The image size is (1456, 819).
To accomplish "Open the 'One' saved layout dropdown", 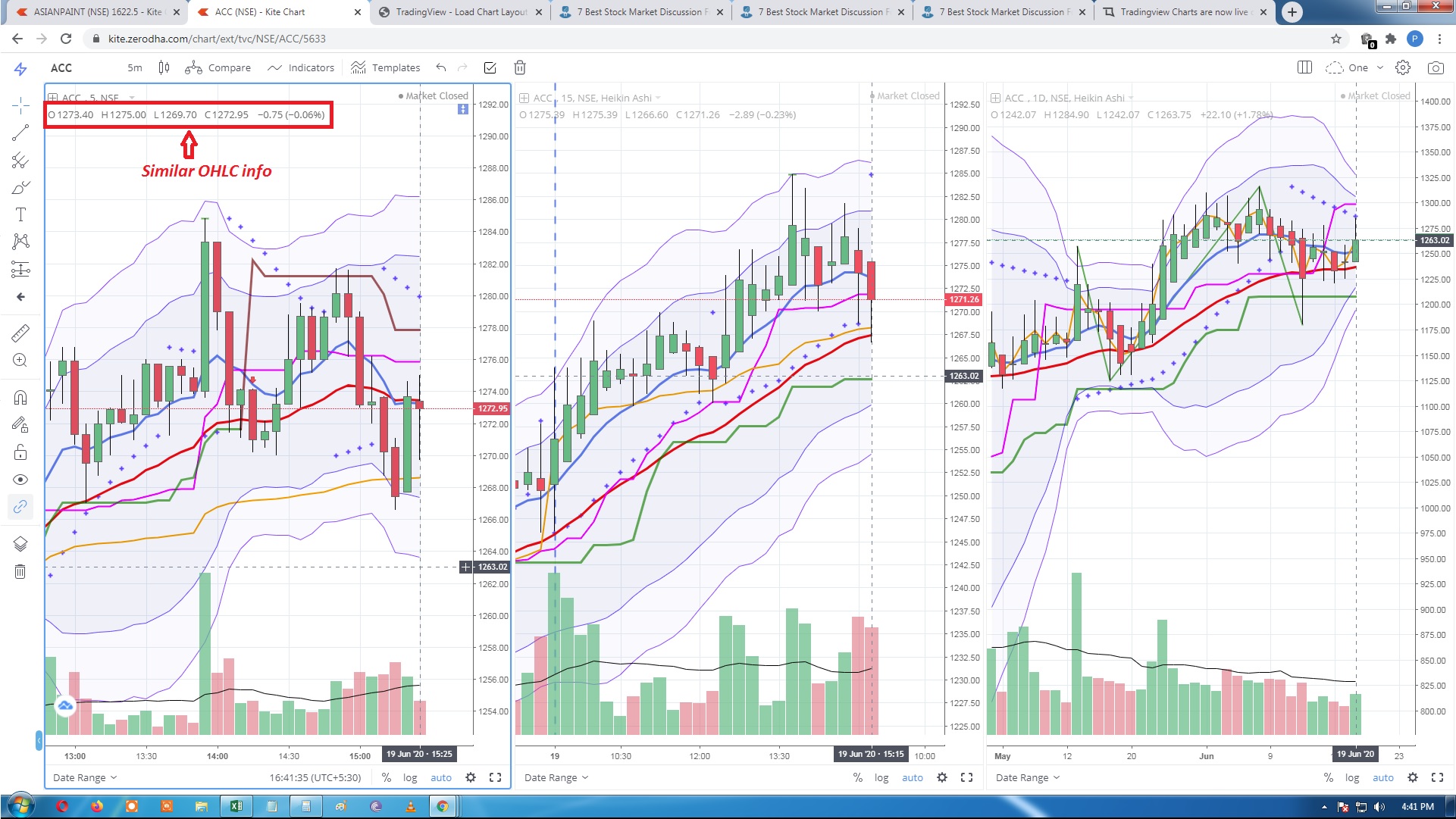I will pyautogui.click(x=1354, y=67).
